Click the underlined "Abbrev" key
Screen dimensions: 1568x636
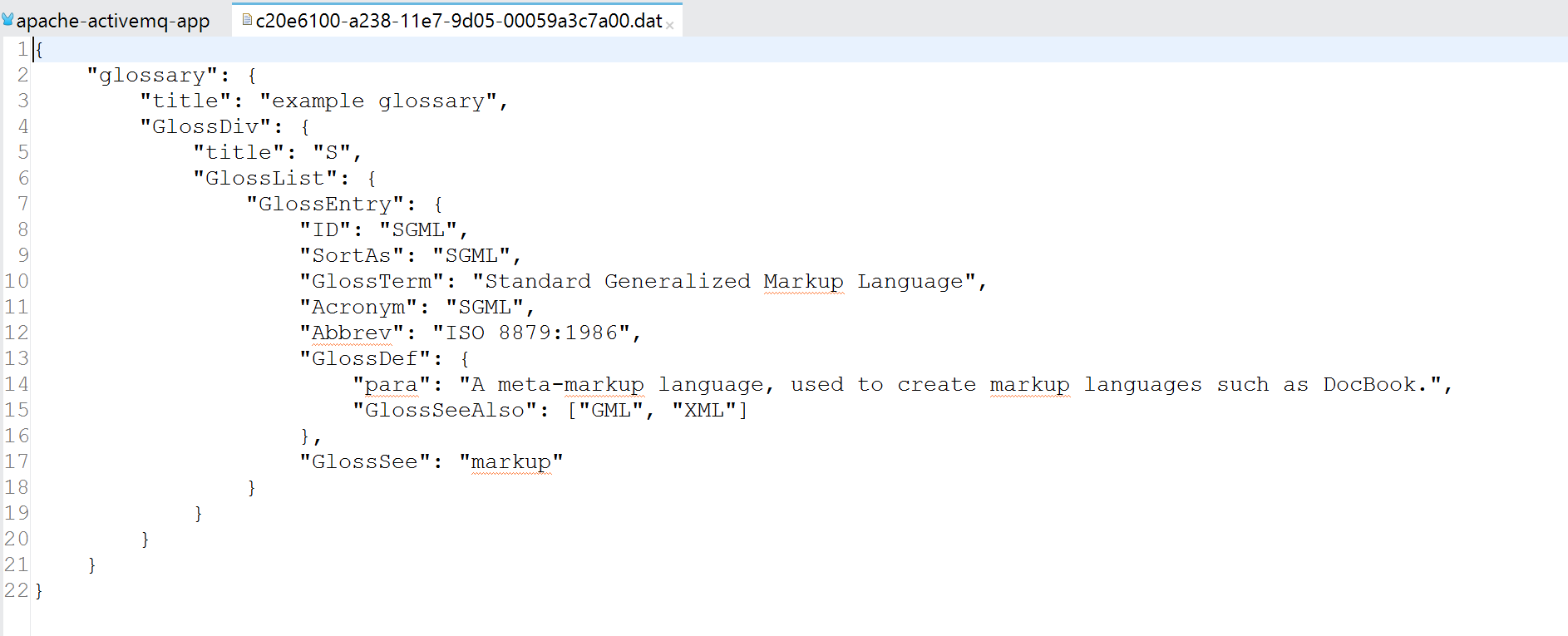point(352,333)
